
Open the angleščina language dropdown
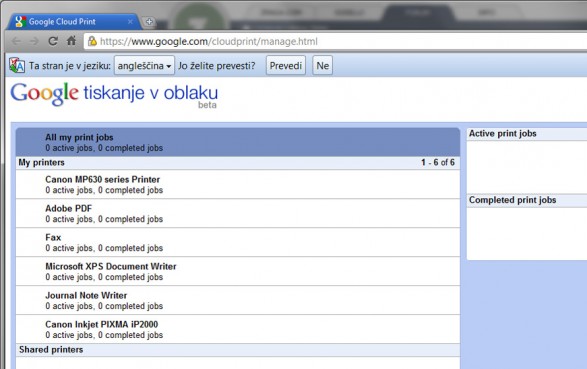pyautogui.click(x=144, y=65)
